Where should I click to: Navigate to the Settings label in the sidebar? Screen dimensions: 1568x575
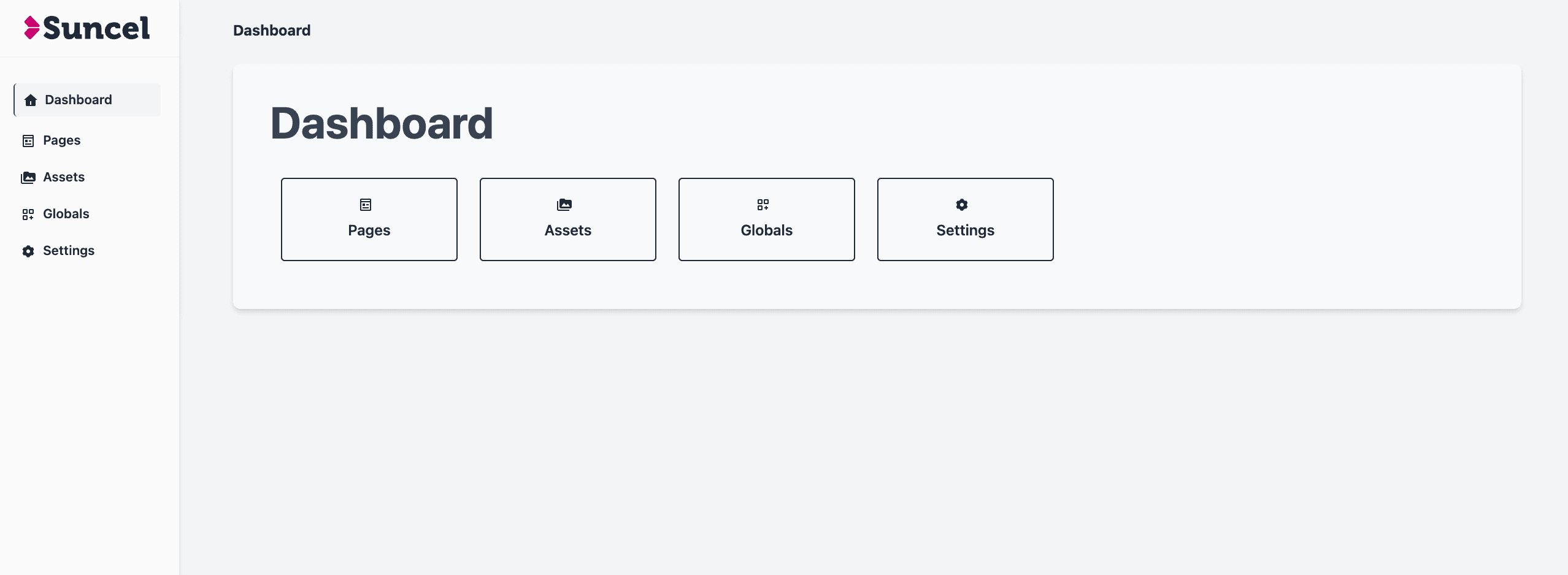tap(69, 251)
